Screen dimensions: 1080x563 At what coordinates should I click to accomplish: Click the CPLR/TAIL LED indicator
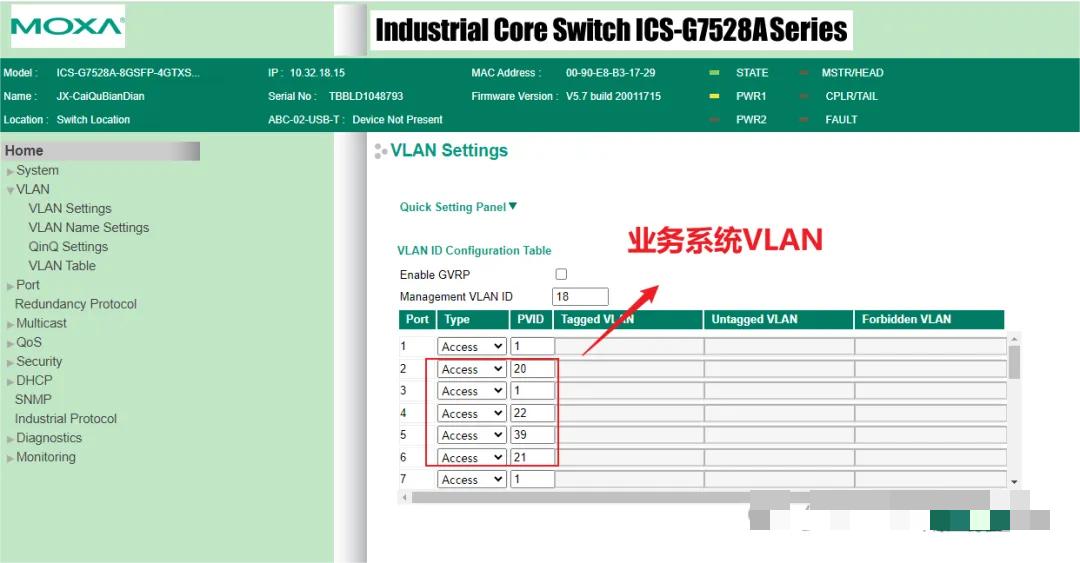(804, 96)
